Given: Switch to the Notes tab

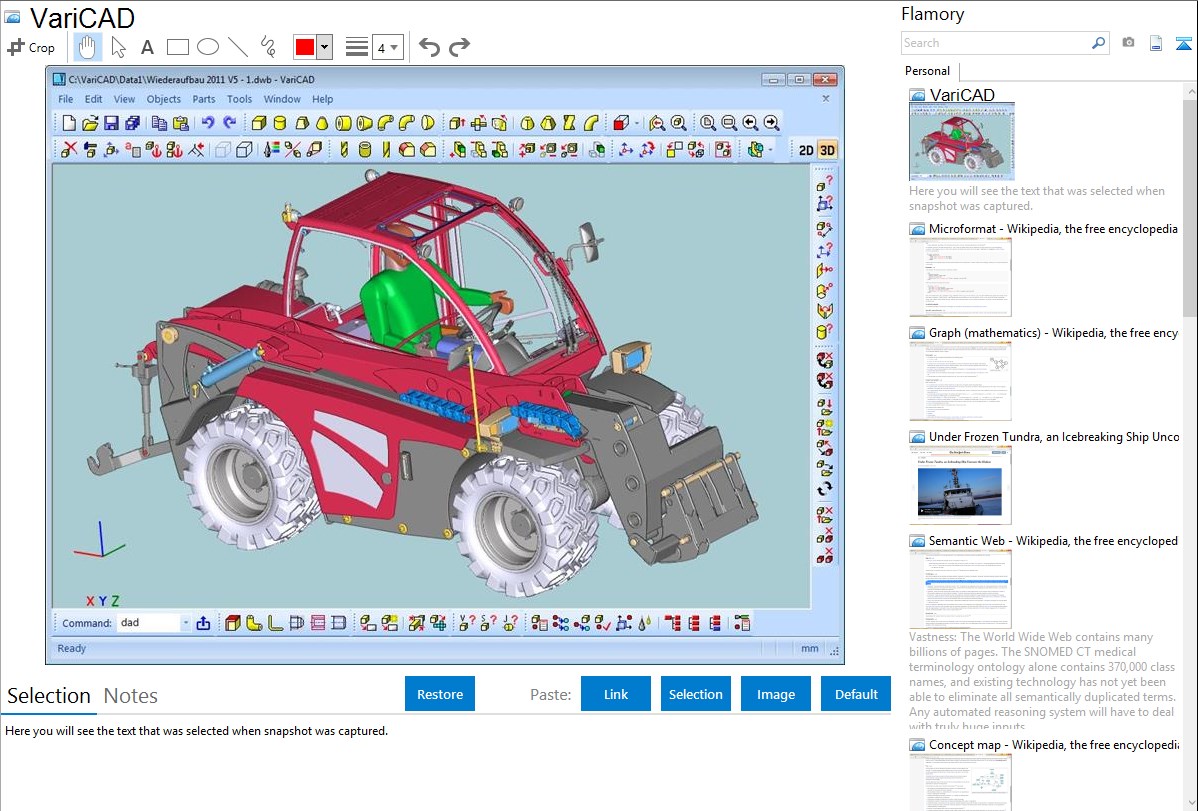Looking at the screenshot, I should [131, 696].
